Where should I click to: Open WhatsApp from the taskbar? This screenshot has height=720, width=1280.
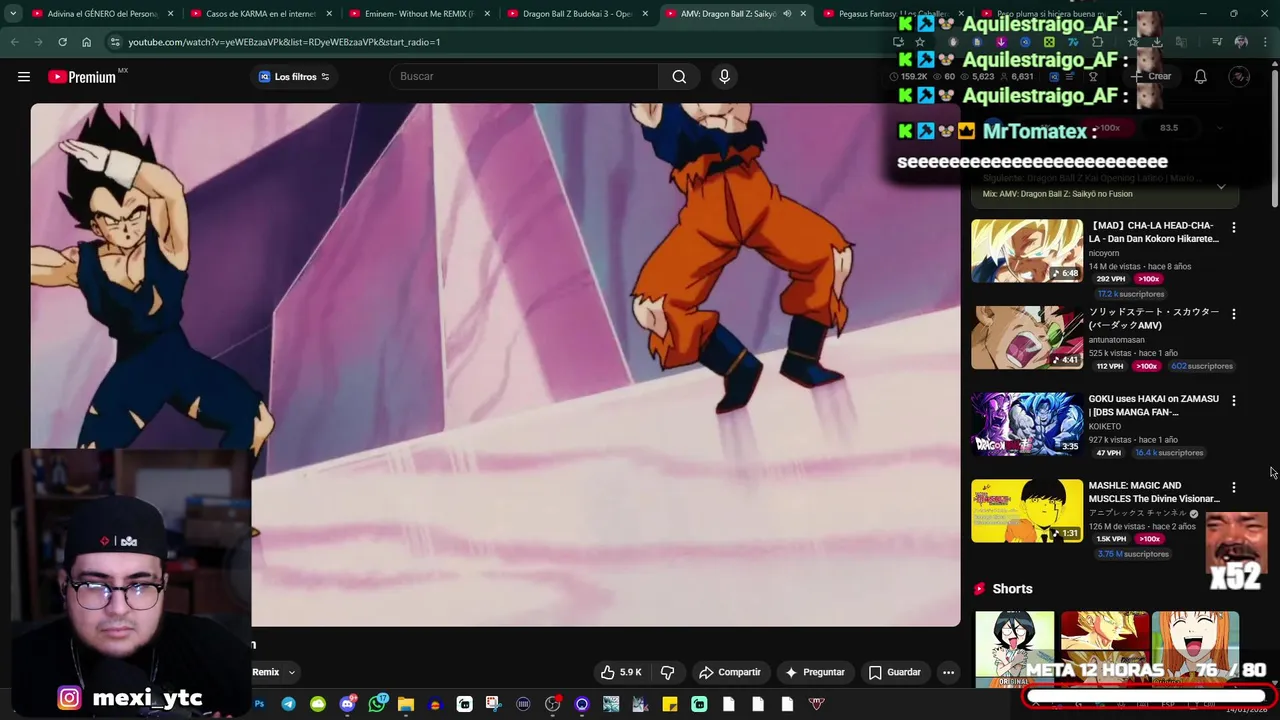click(x=376, y=704)
